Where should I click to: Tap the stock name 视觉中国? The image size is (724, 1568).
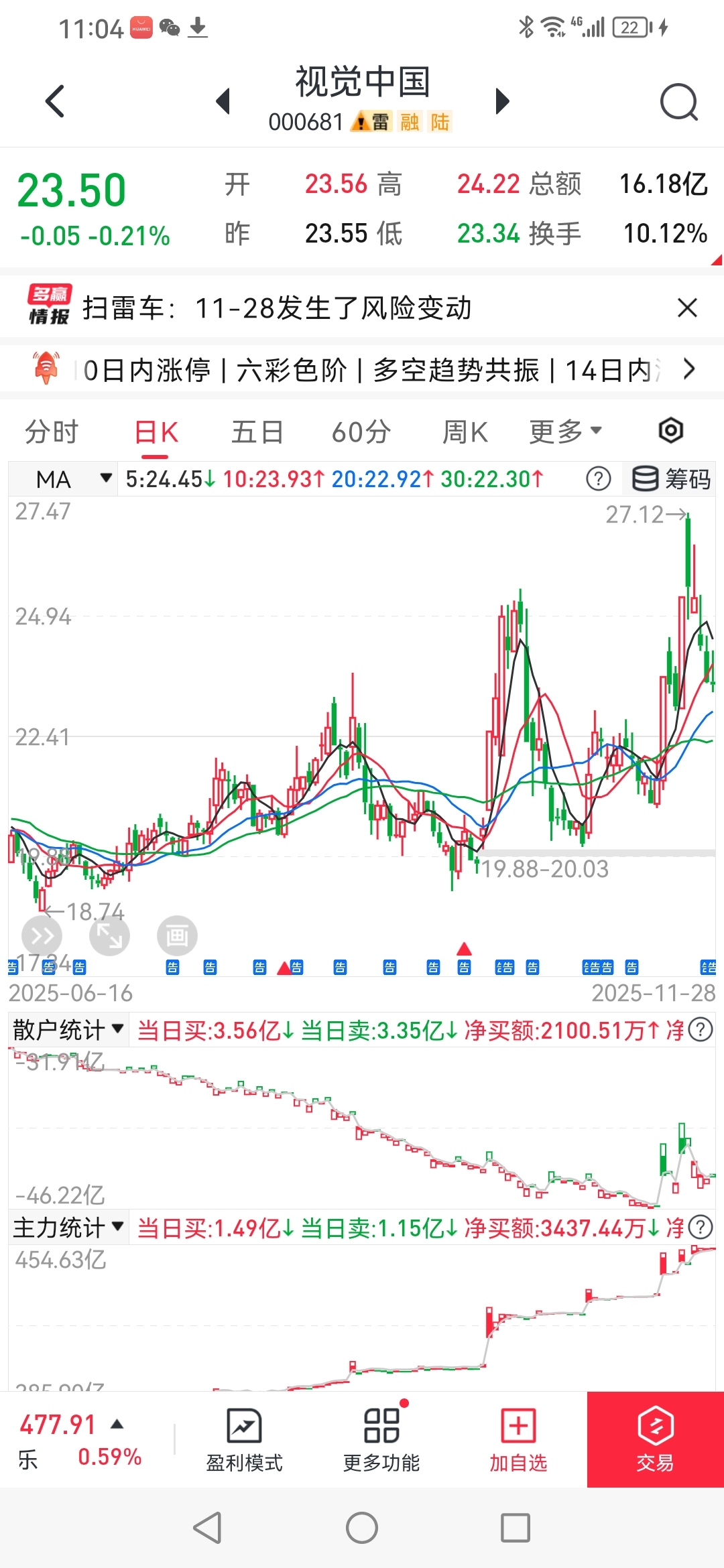(x=363, y=82)
